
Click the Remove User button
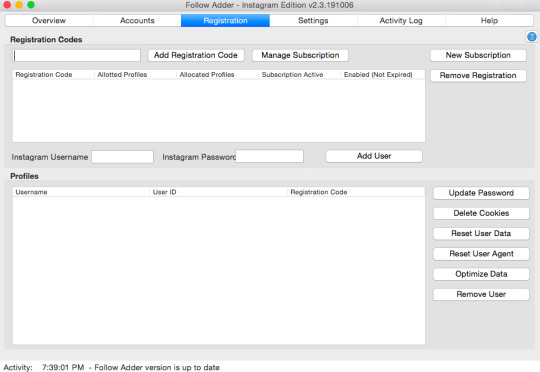[481, 294]
